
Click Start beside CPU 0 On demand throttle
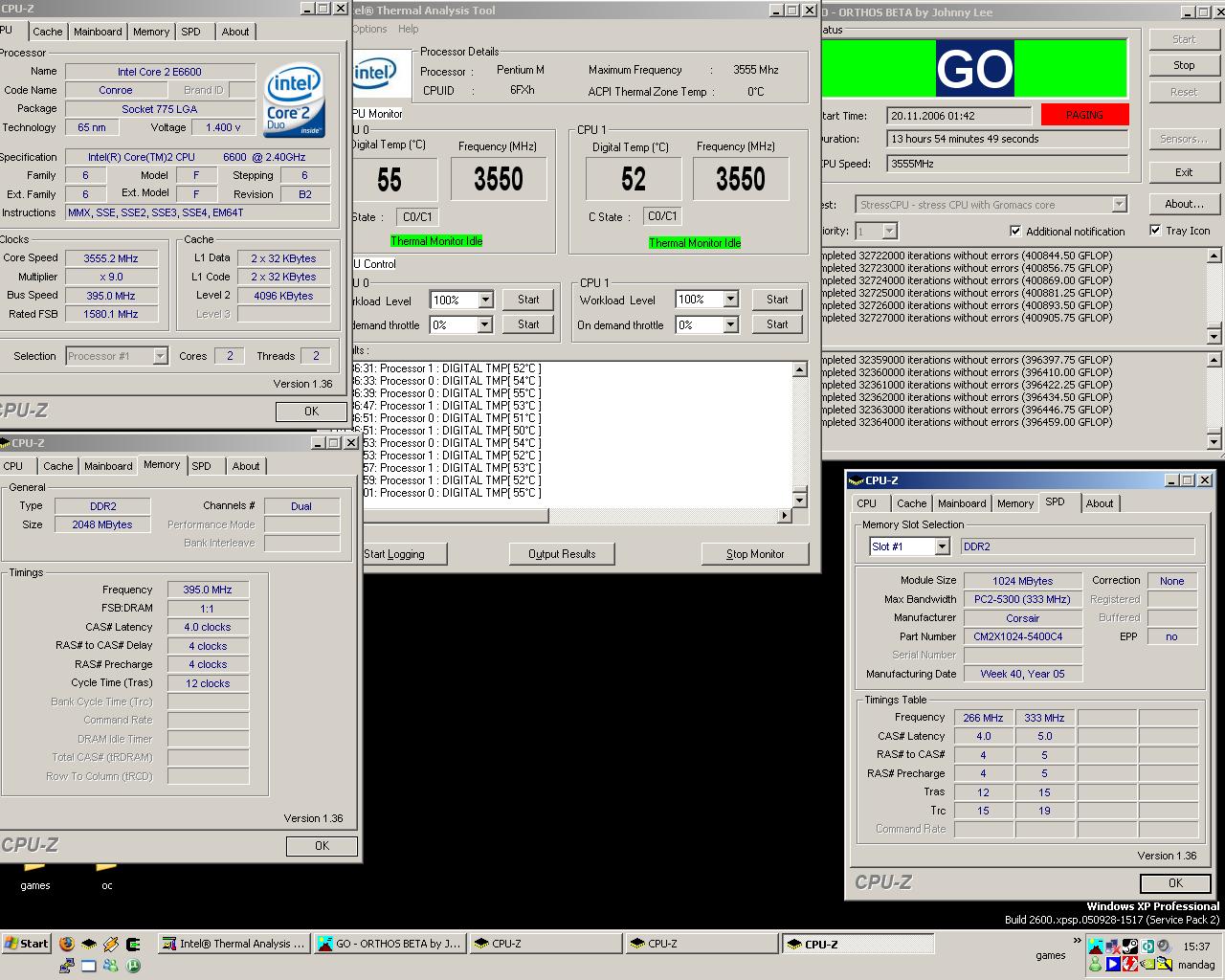click(528, 324)
